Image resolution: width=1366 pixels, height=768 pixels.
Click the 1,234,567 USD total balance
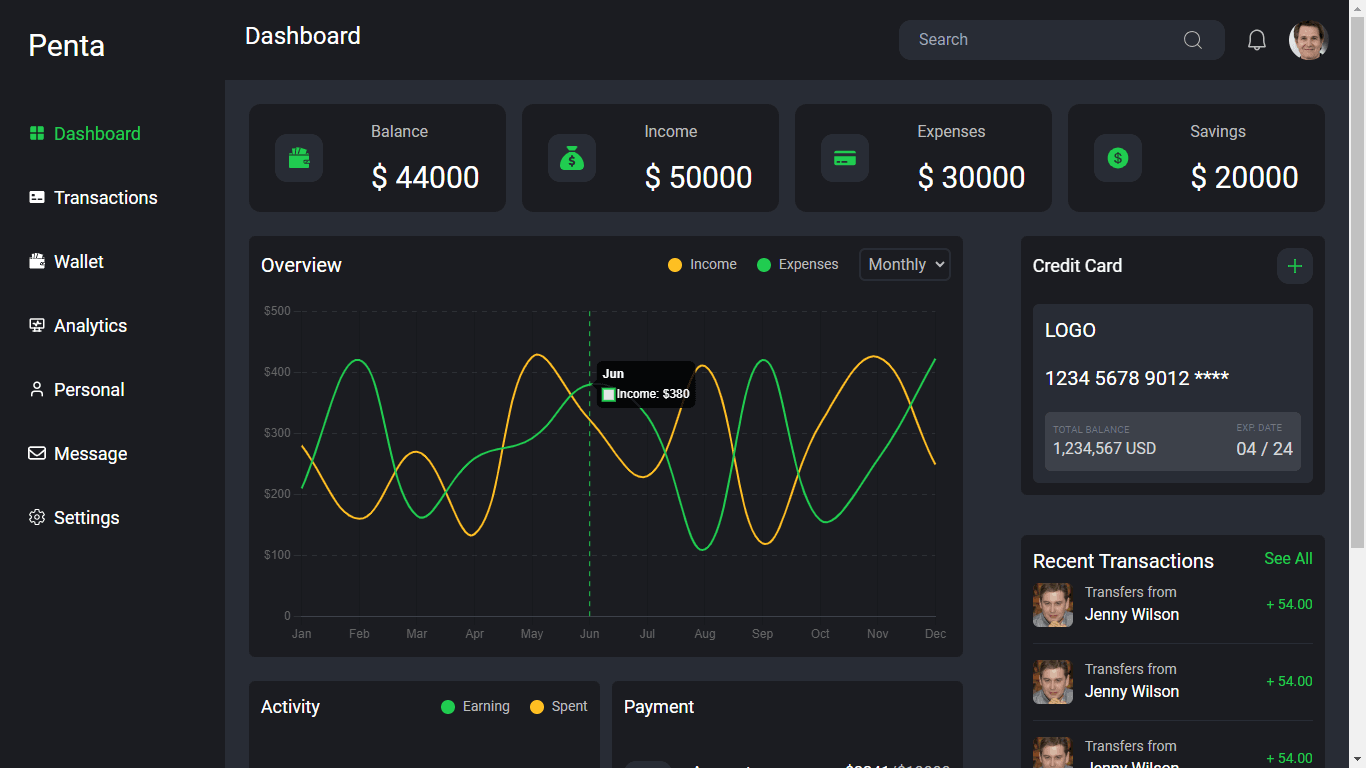(1104, 449)
